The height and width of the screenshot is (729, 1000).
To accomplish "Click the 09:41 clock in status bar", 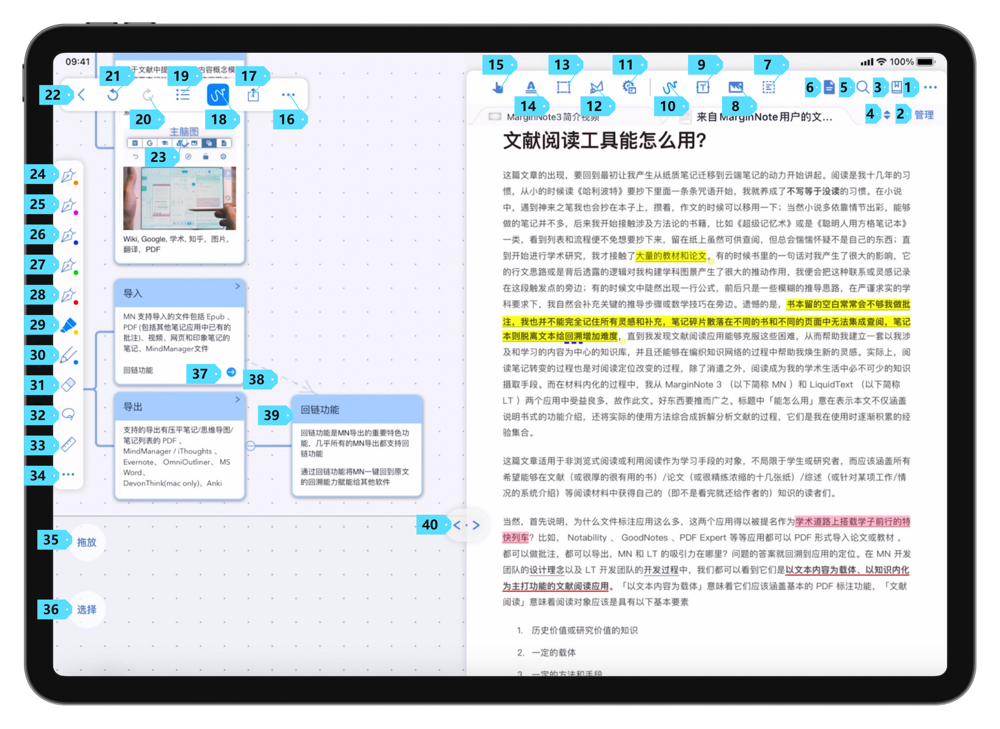I will [x=78, y=62].
